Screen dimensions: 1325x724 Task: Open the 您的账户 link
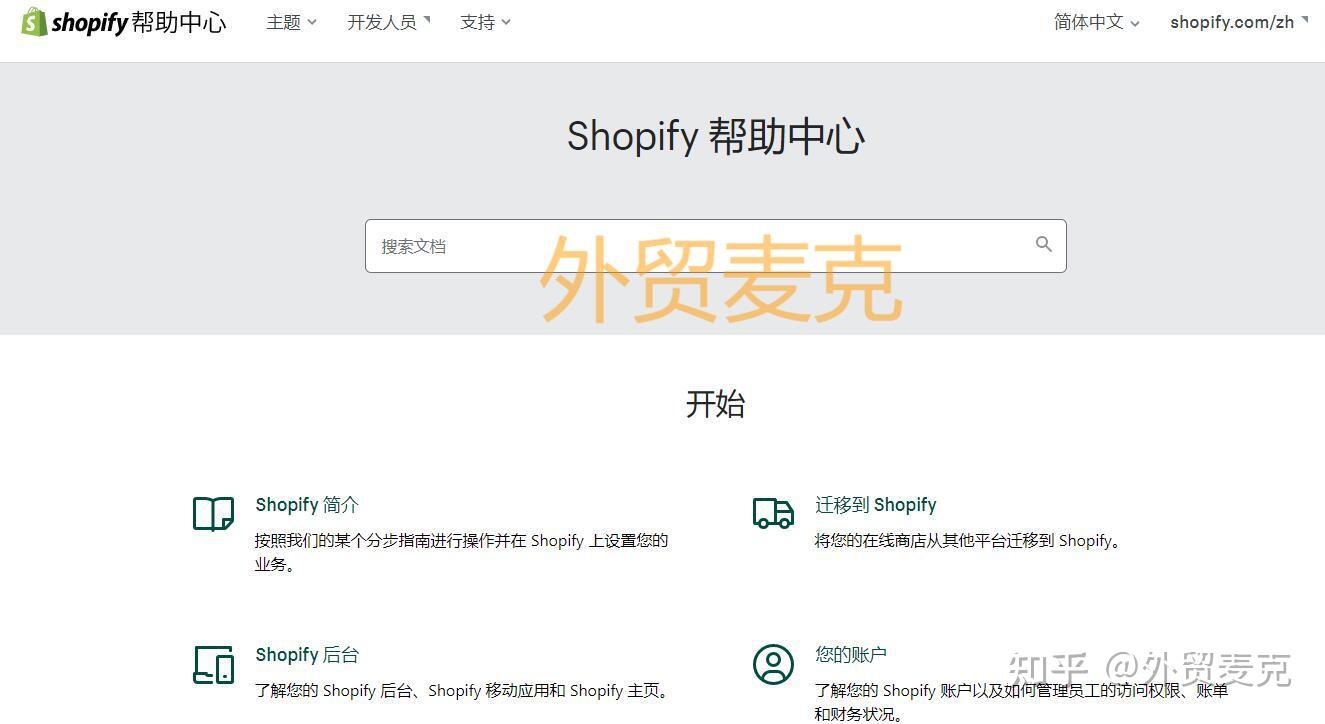coord(850,655)
